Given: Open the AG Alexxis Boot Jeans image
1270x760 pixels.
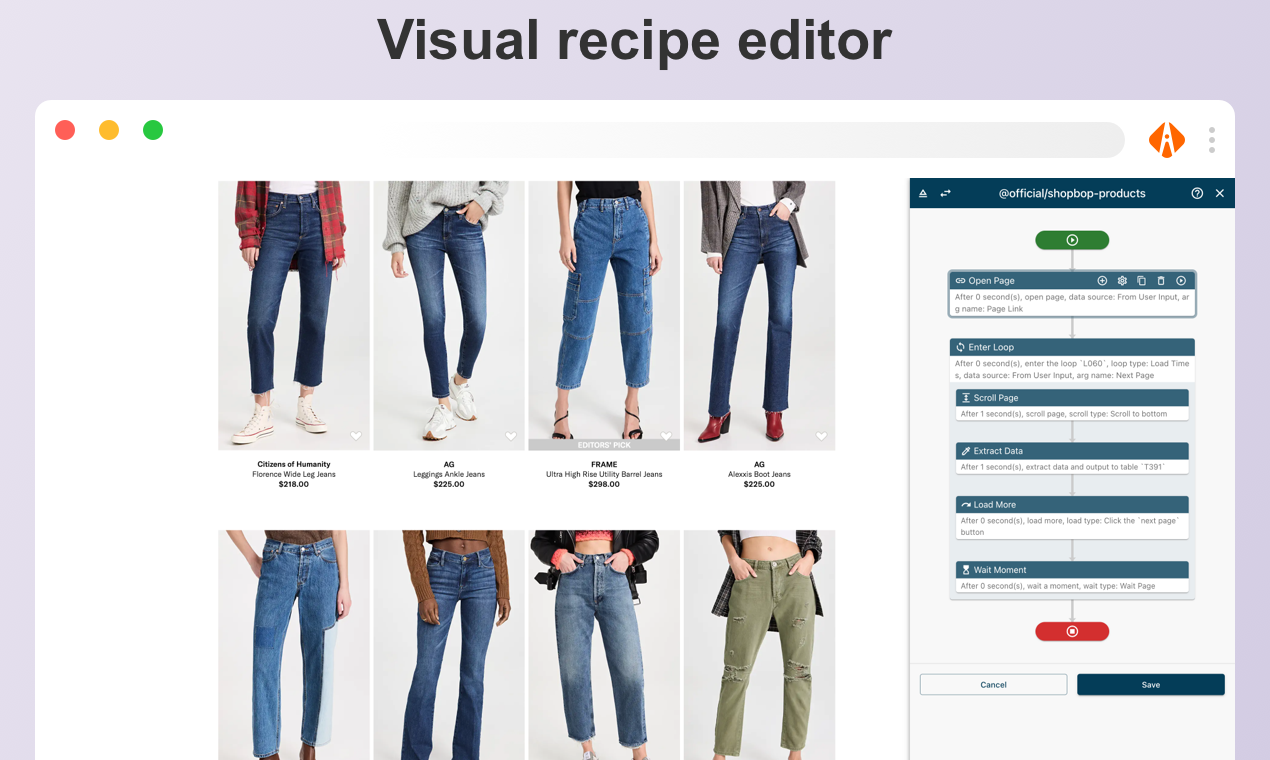Looking at the screenshot, I should [759, 315].
